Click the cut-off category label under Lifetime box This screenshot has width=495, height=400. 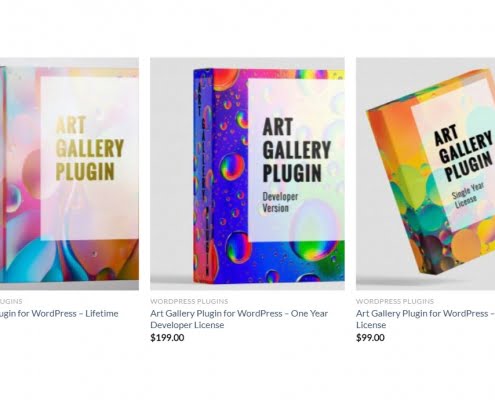(11, 301)
